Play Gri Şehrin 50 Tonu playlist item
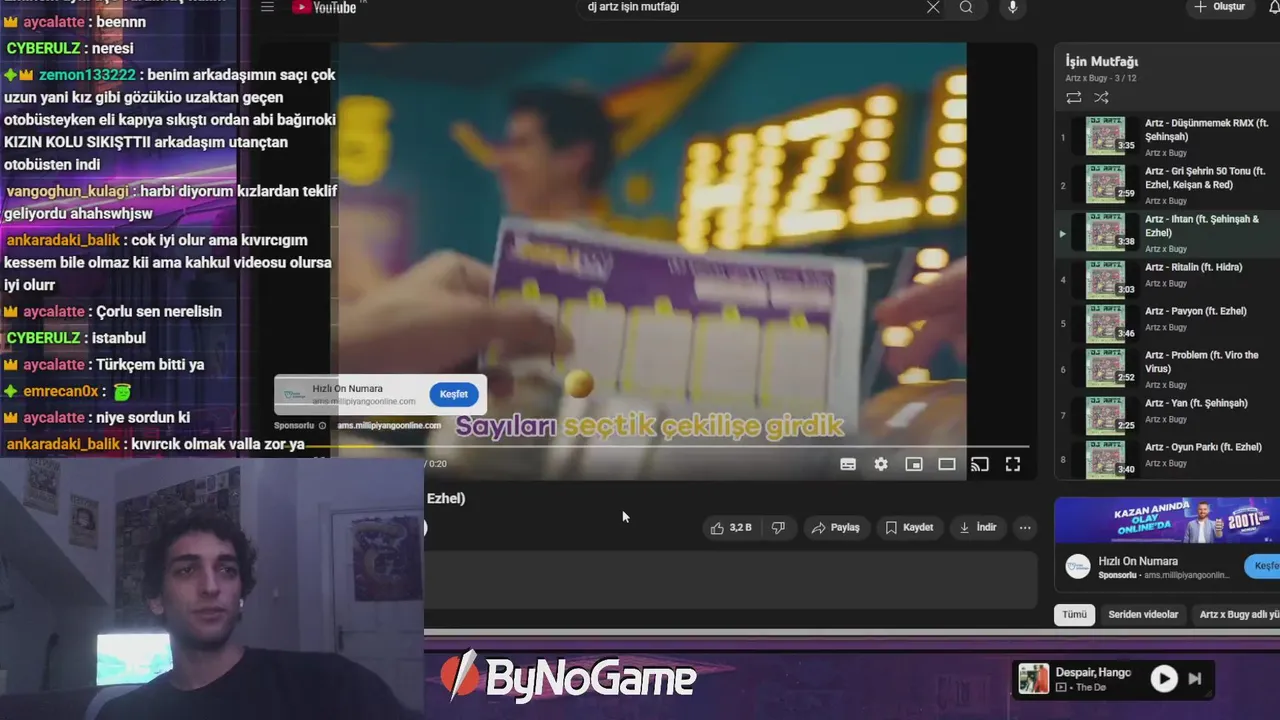1280x720 pixels. coord(1168,185)
